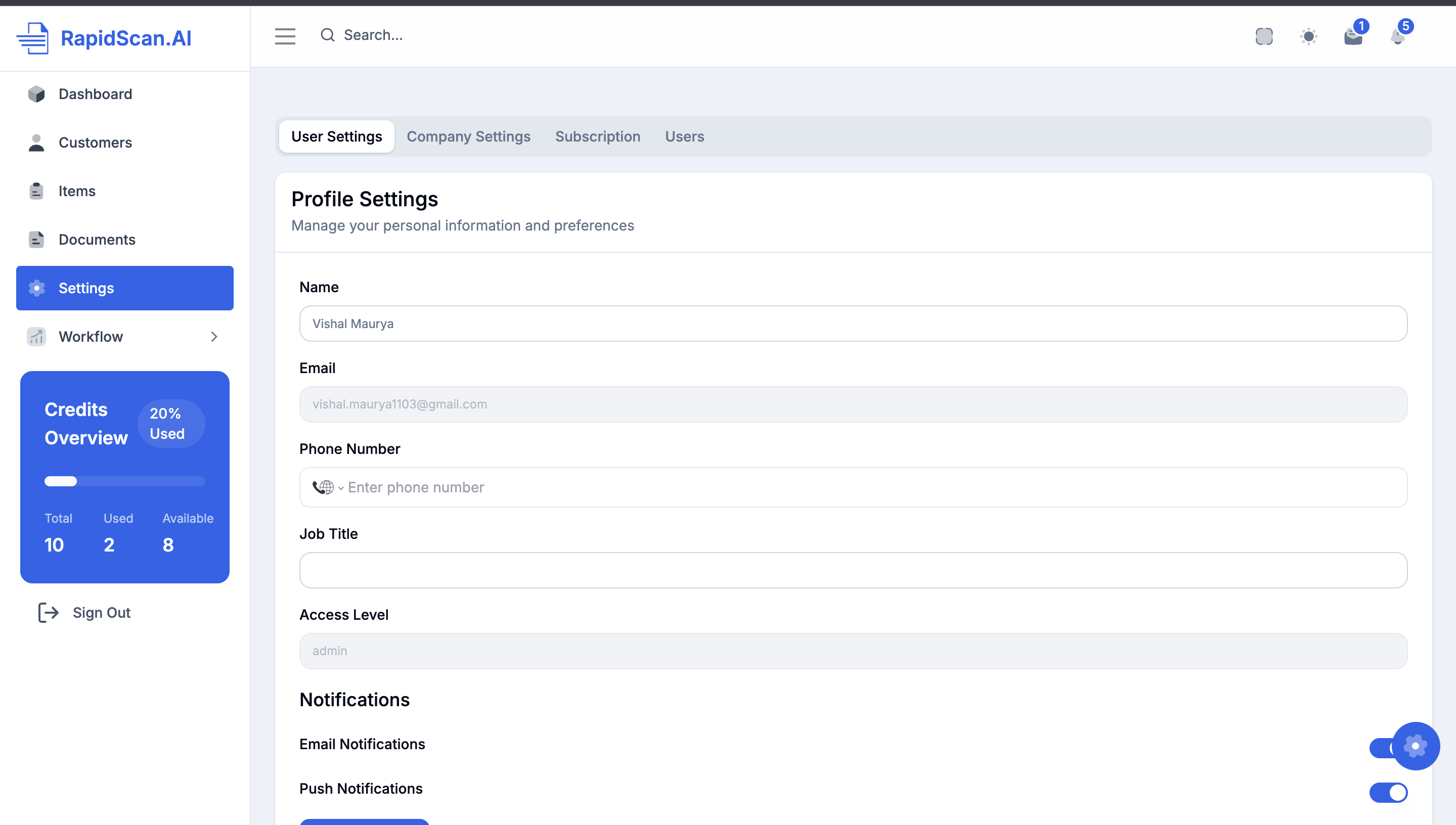Click the hamburger menu icon

click(285, 36)
